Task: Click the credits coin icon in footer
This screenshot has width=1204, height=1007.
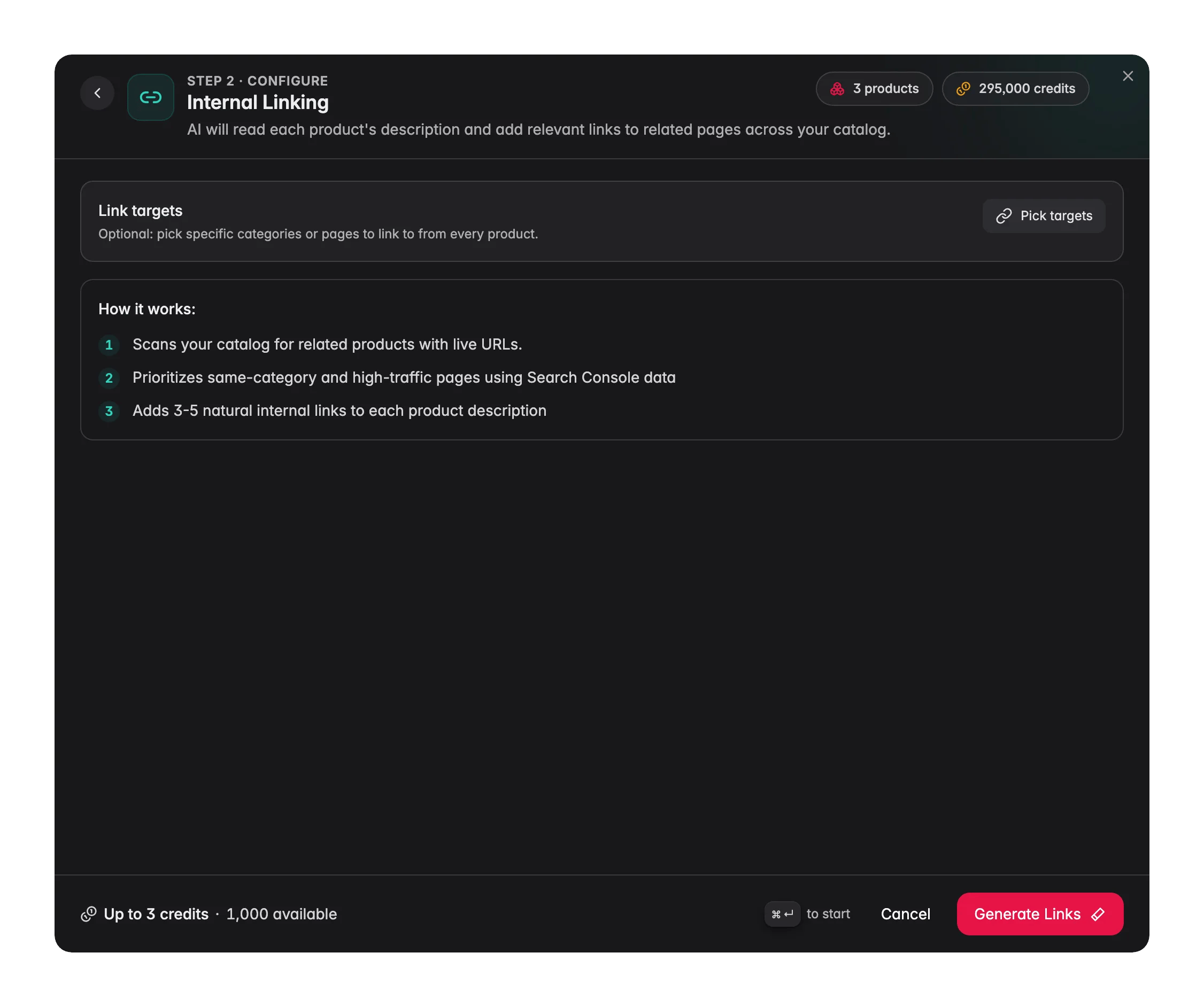Action: coord(89,914)
